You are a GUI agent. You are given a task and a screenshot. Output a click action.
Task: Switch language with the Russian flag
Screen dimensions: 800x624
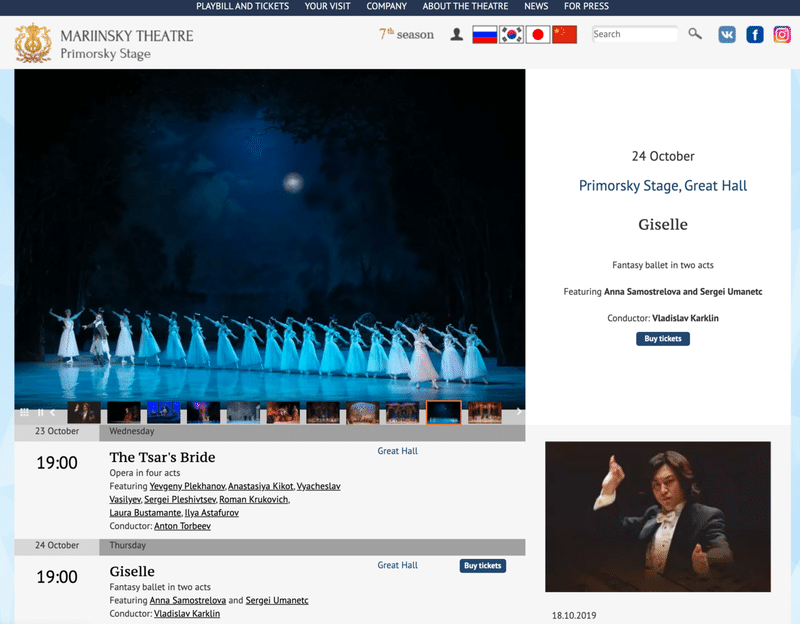(x=485, y=35)
